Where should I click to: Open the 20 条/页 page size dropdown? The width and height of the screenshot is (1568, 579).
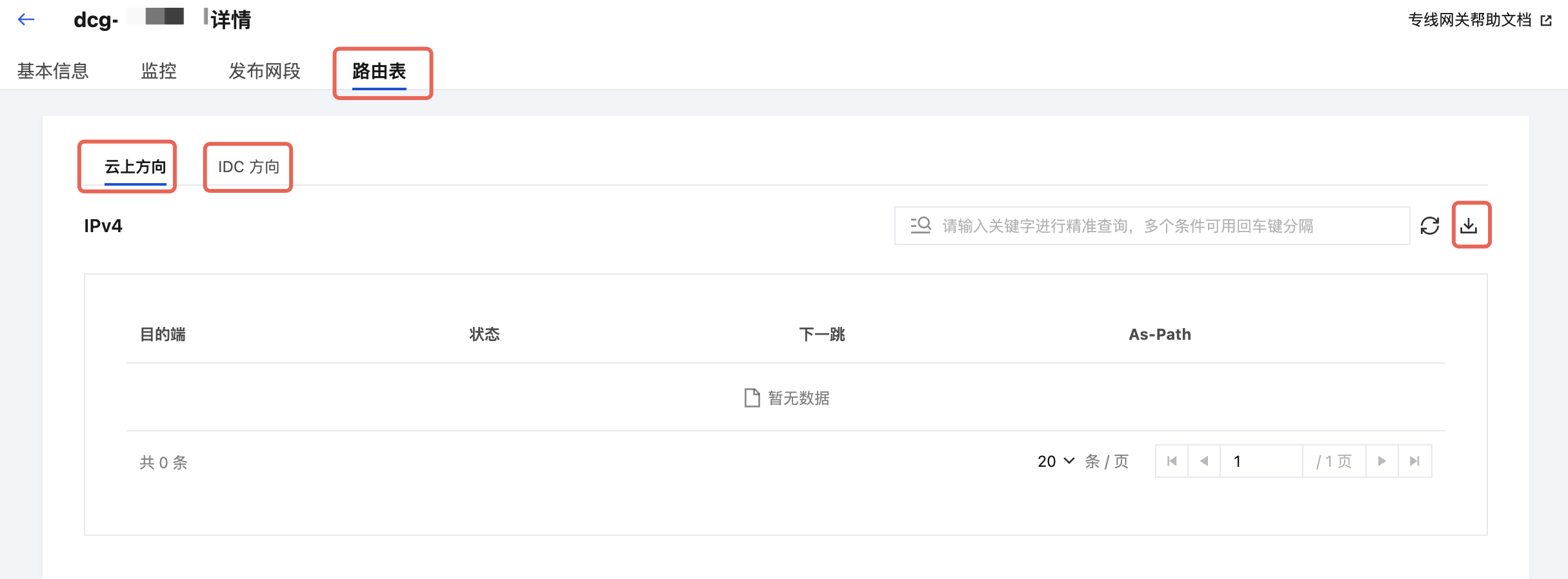coord(1056,461)
